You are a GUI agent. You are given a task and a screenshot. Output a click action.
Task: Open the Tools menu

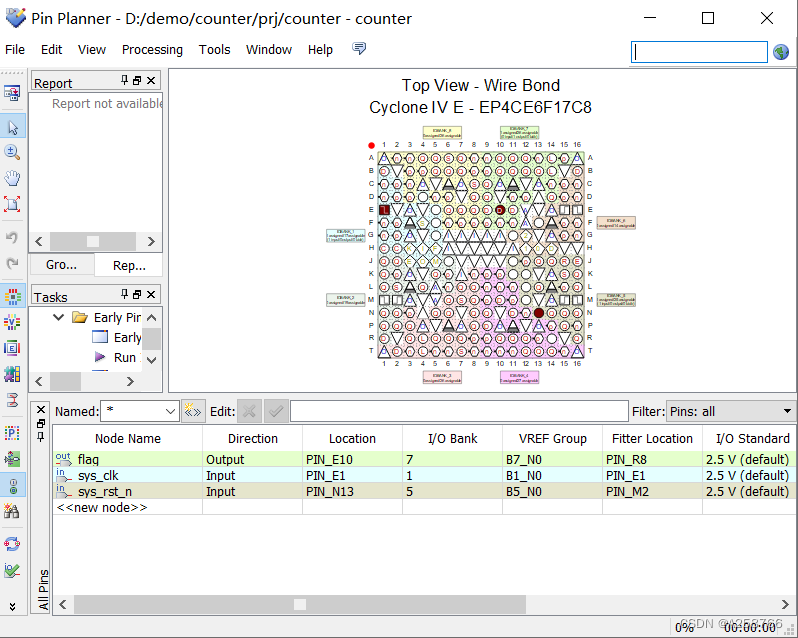[214, 49]
